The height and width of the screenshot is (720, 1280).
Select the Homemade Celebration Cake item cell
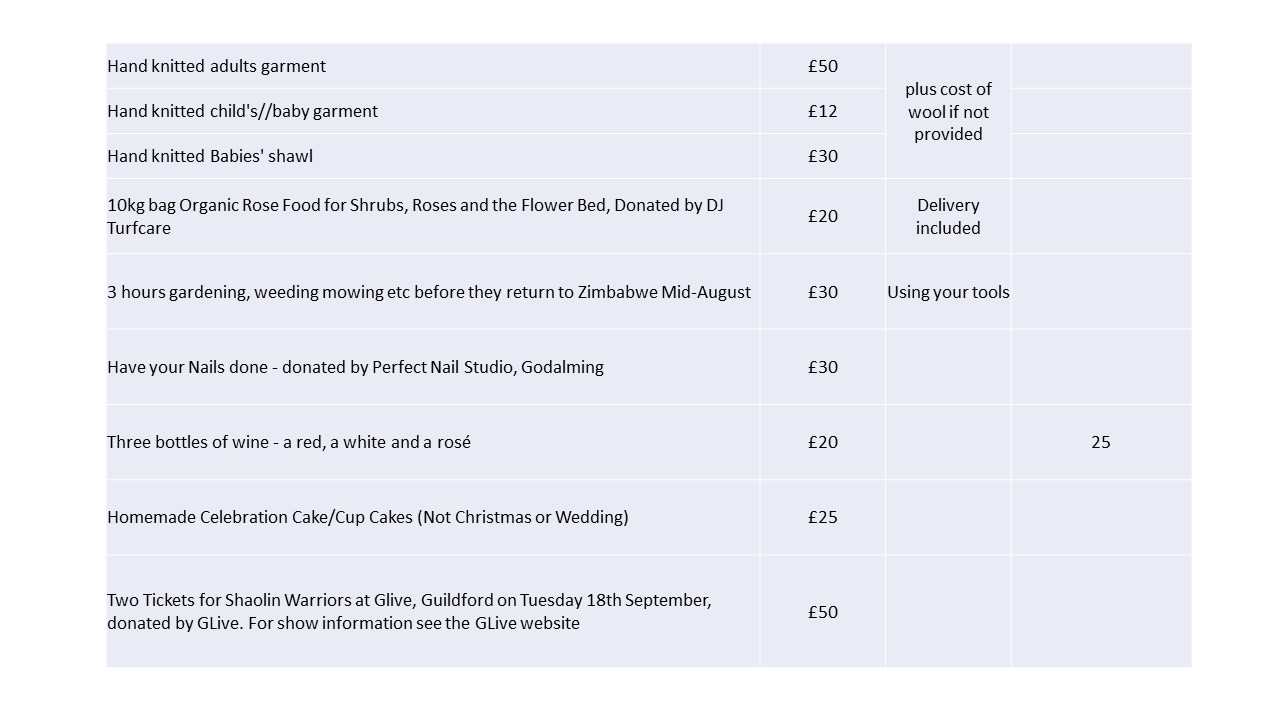point(368,517)
